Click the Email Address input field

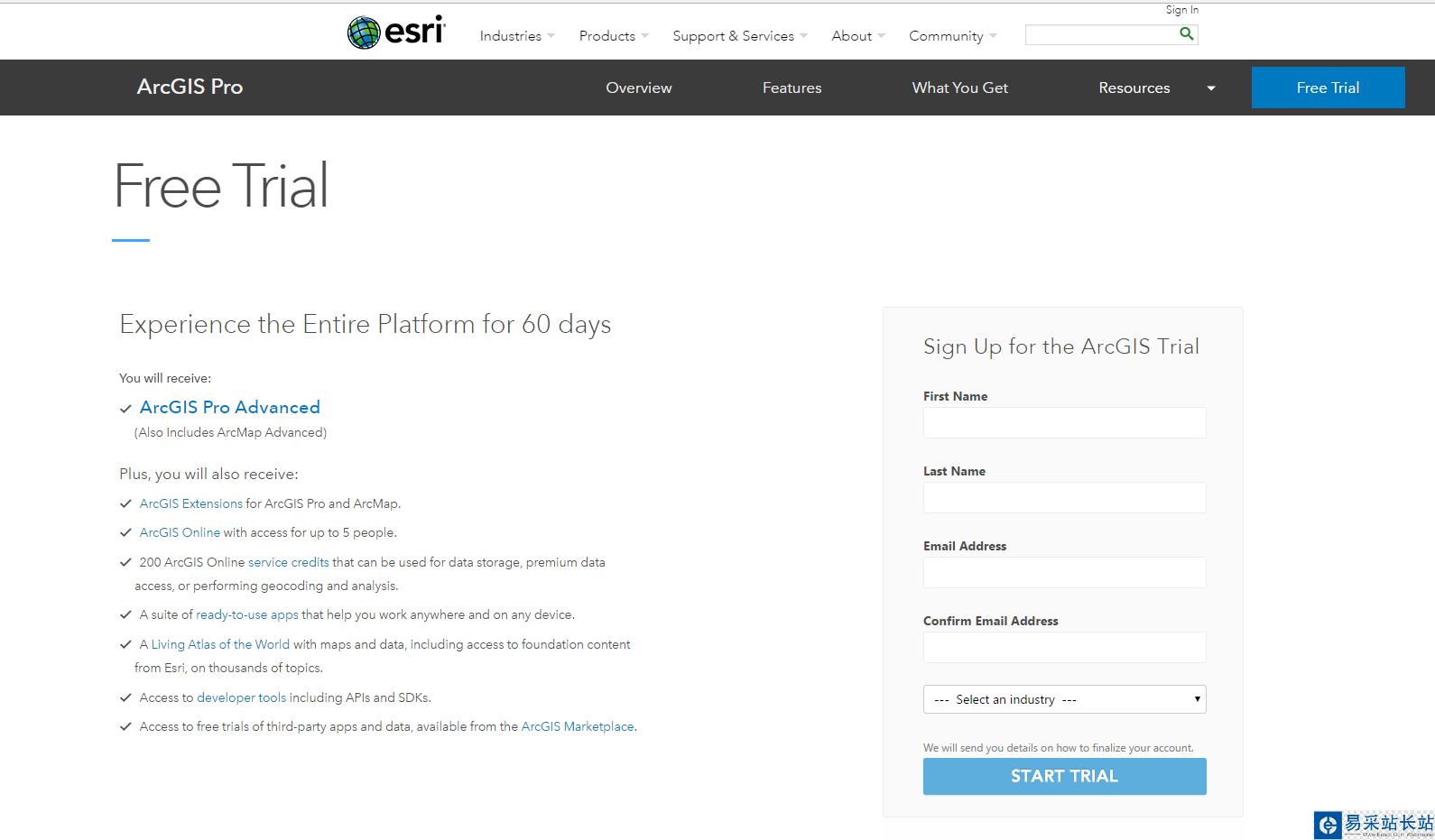[x=1065, y=572]
